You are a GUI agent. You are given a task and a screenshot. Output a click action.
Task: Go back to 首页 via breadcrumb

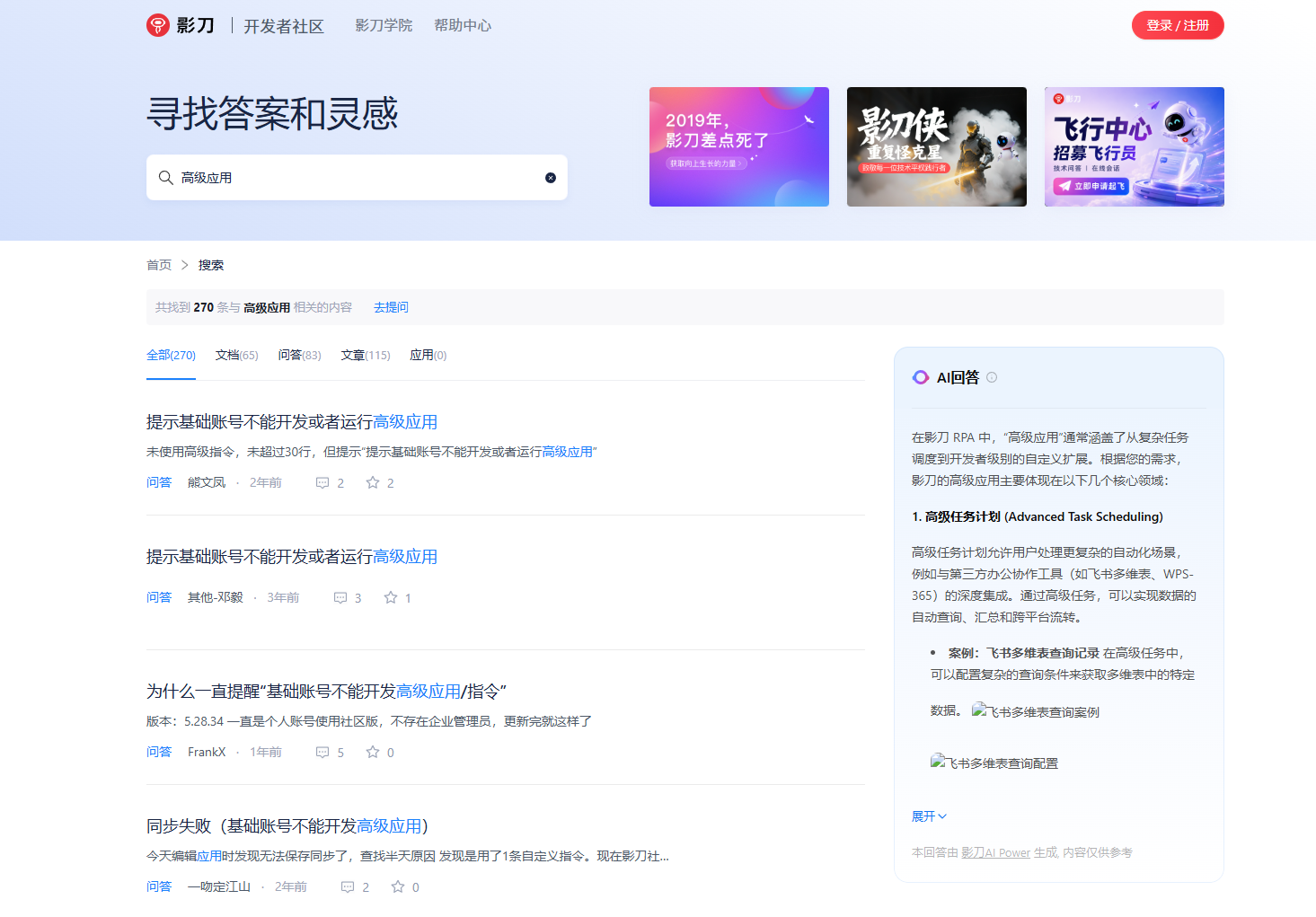coord(159,265)
